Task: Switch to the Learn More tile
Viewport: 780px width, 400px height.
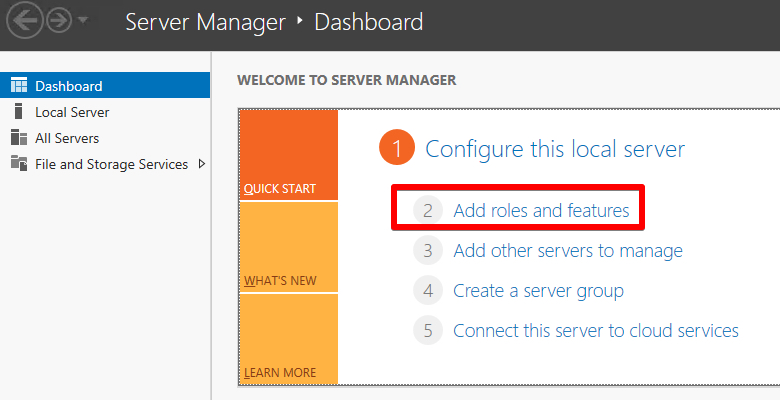Action: (x=289, y=339)
